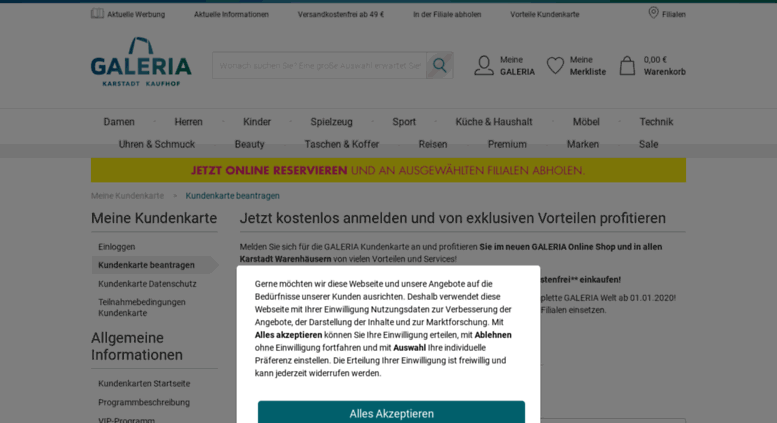Open the Küche & Haushalt menu
The image size is (777, 423).
tap(494, 122)
